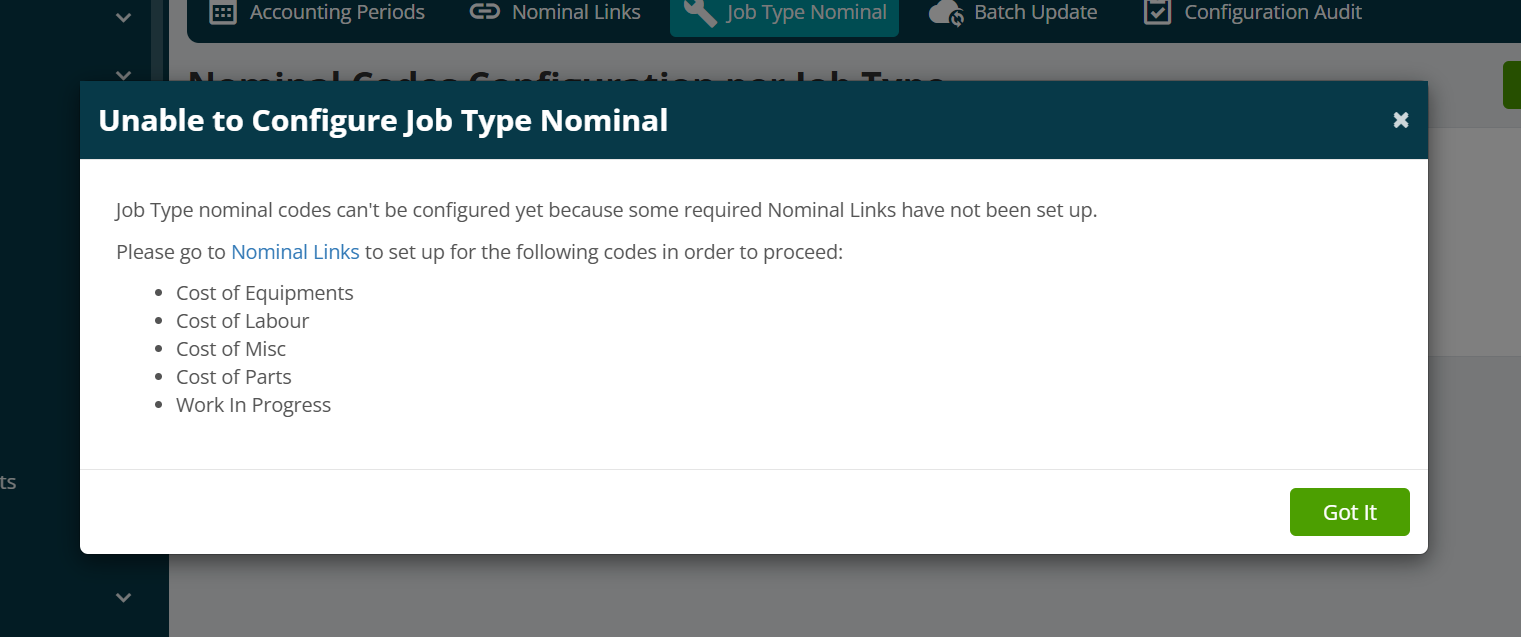Click the Nominal Links chain icon
Image resolution: width=1521 pixels, height=637 pixels.
[485, 12]
